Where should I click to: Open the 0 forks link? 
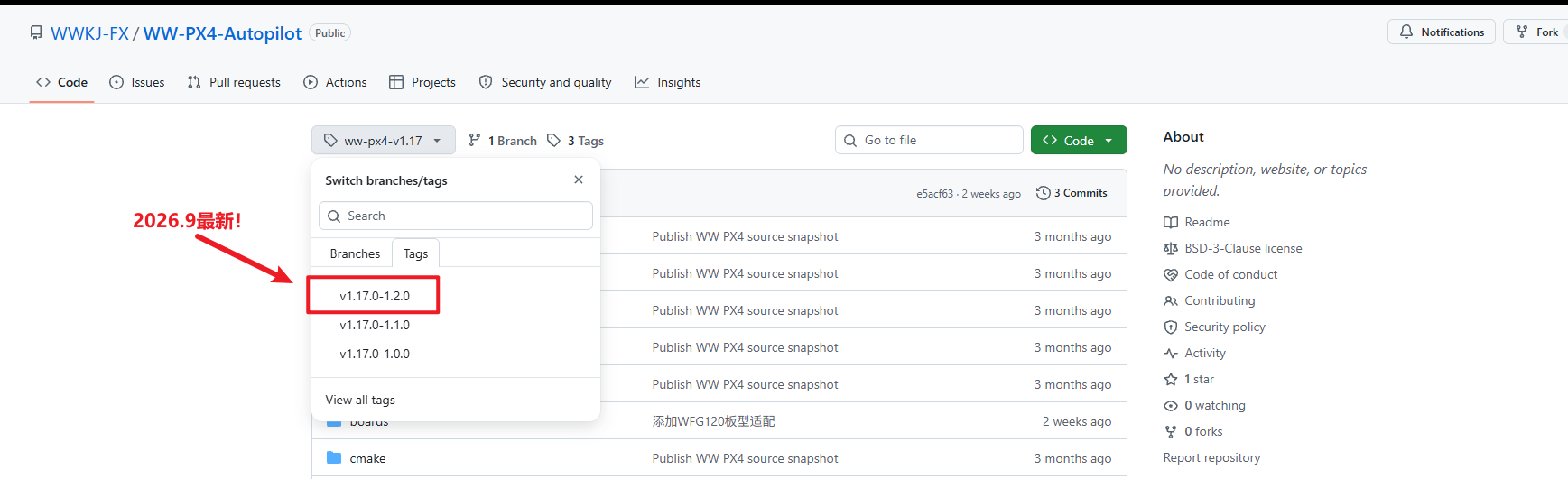coord(1203,431)
